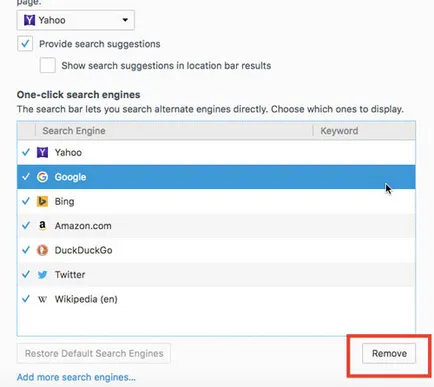This screenshot has width=434, height=387.
Task: Click the DuckDuckGo duck icon
Action: tap(42, 250)
